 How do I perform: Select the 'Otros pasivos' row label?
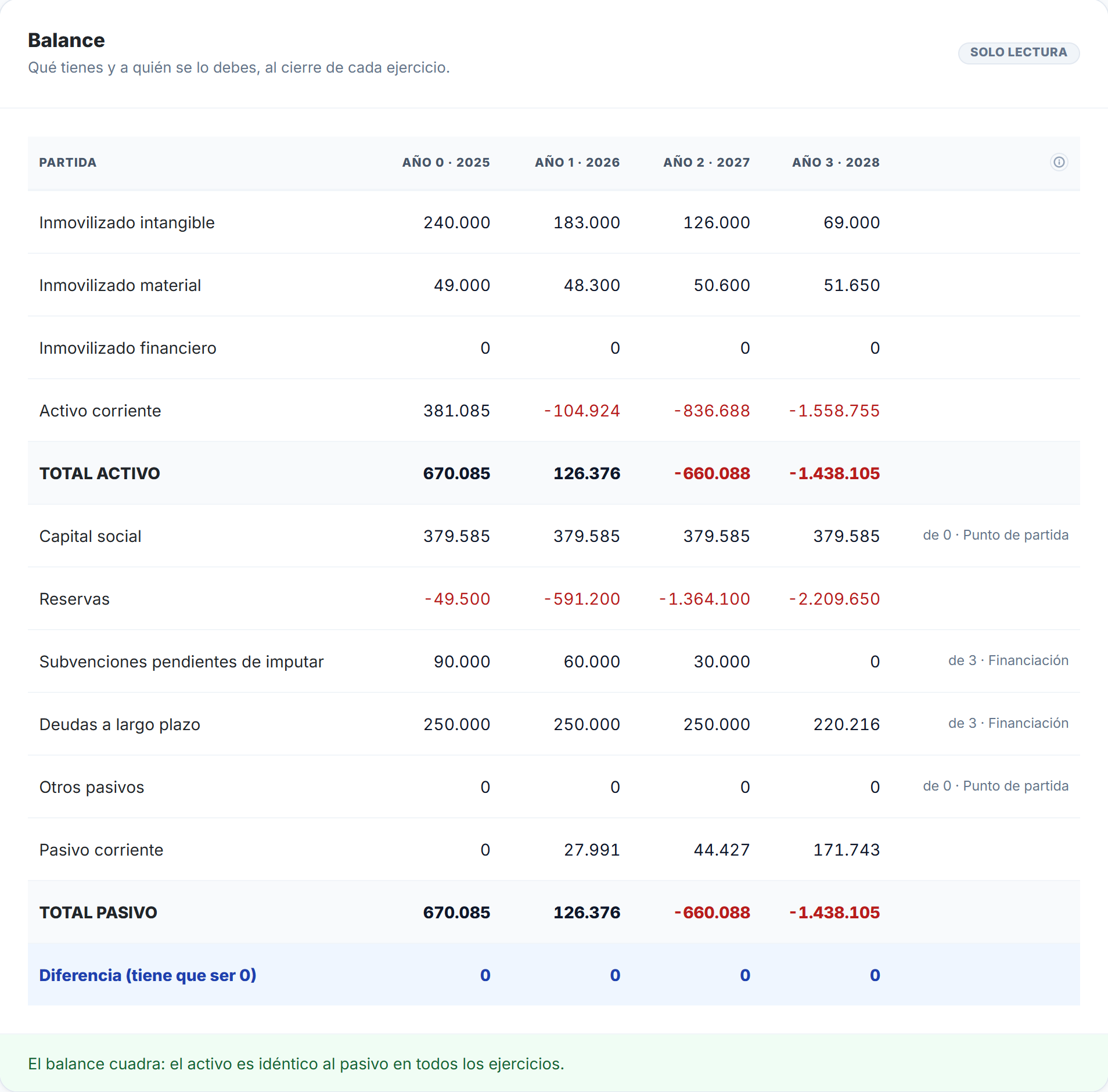92,787
